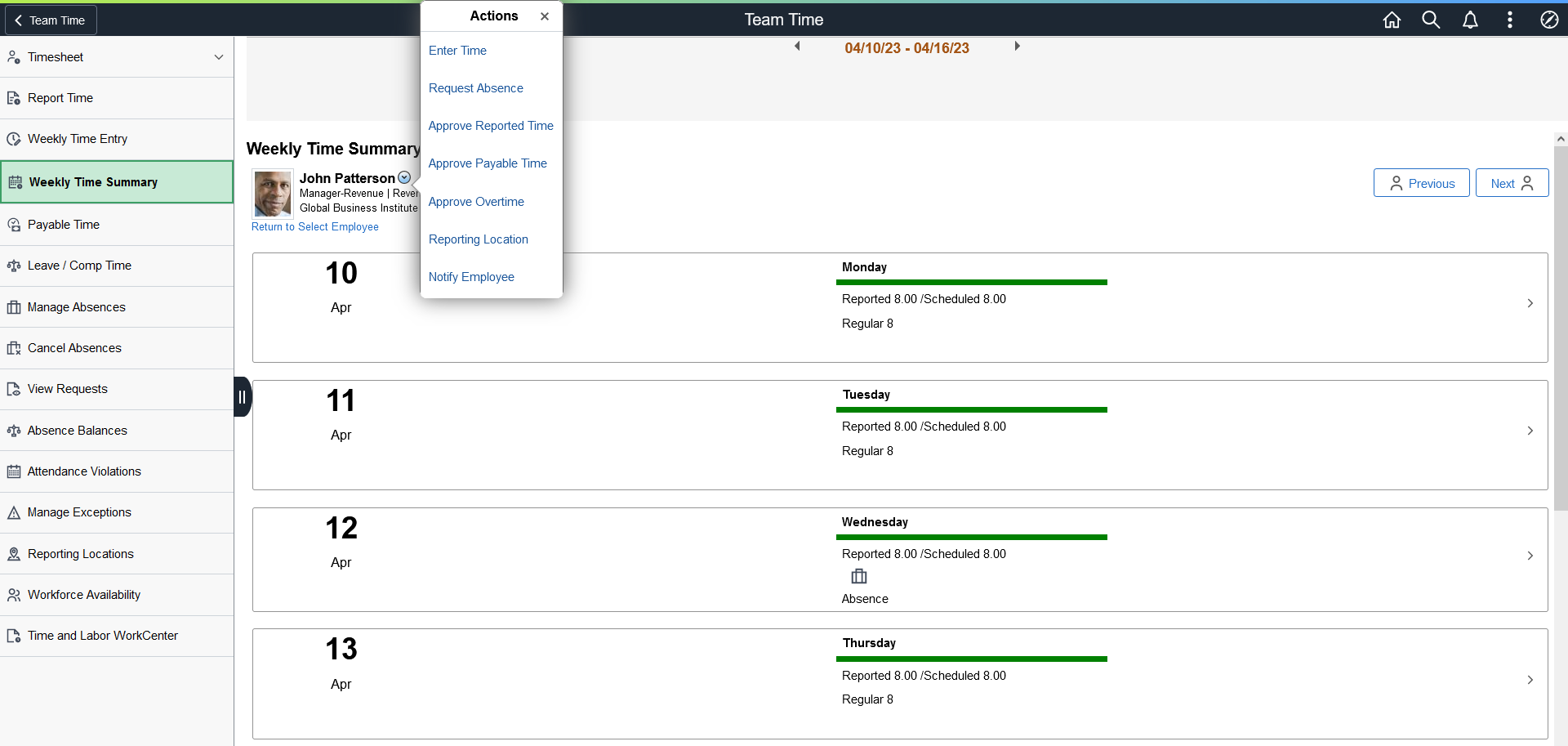Click the NavBar compass icon

click(x=1549, y=20)
